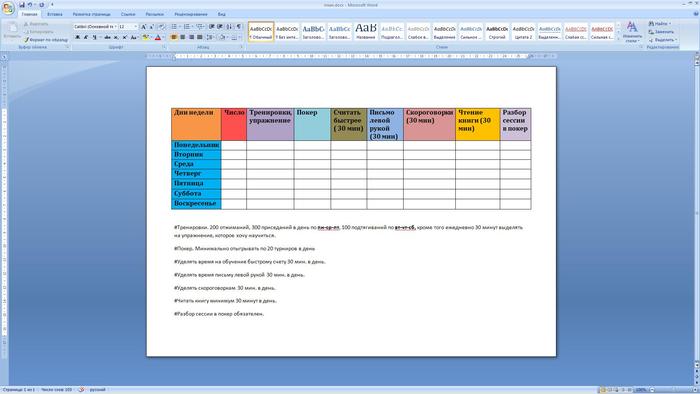Open shading fill color dropdown
Screen dimensions: 700x394
coord(228,37)
